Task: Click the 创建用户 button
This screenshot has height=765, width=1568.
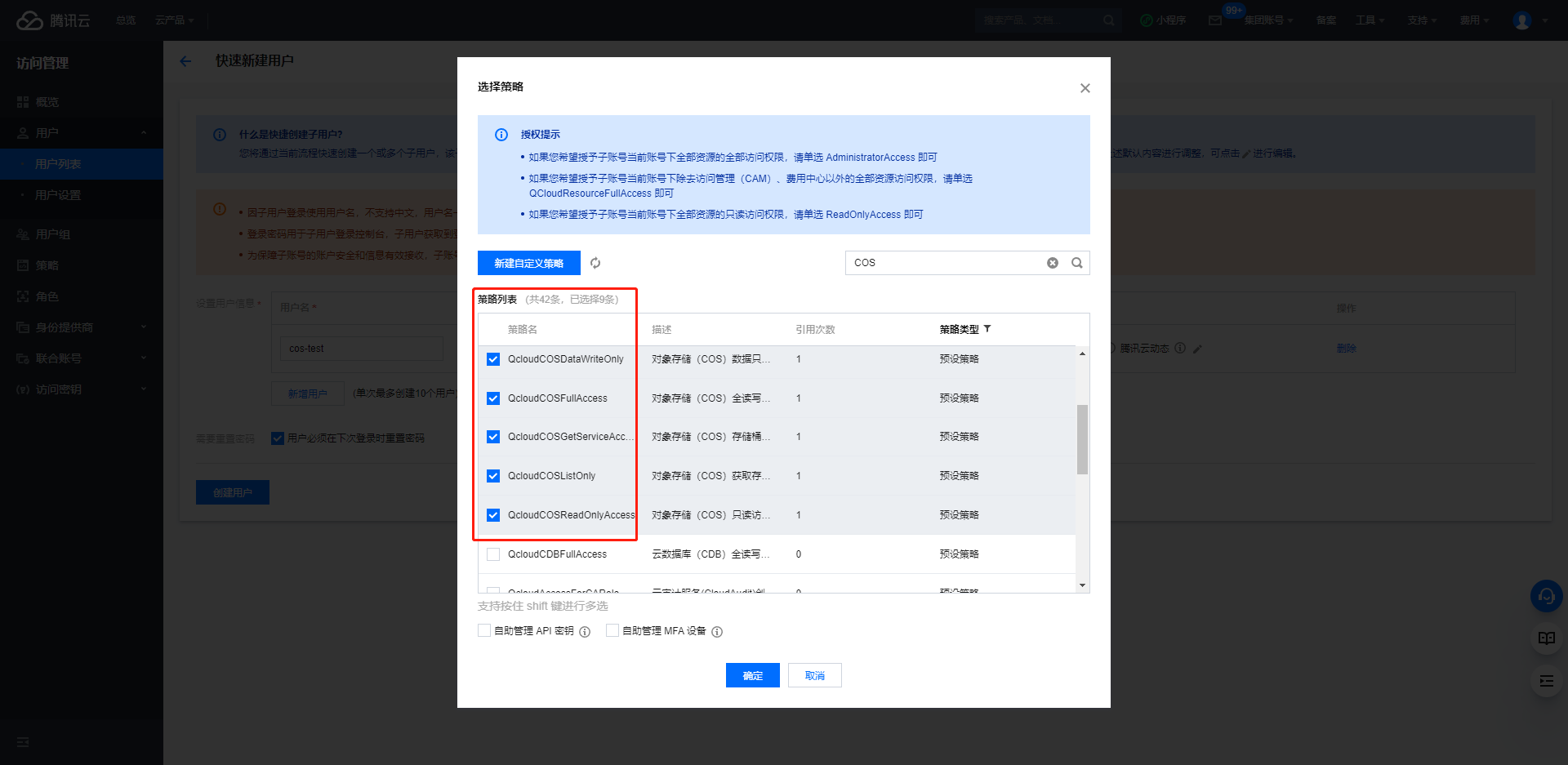Action: point(233,492)
